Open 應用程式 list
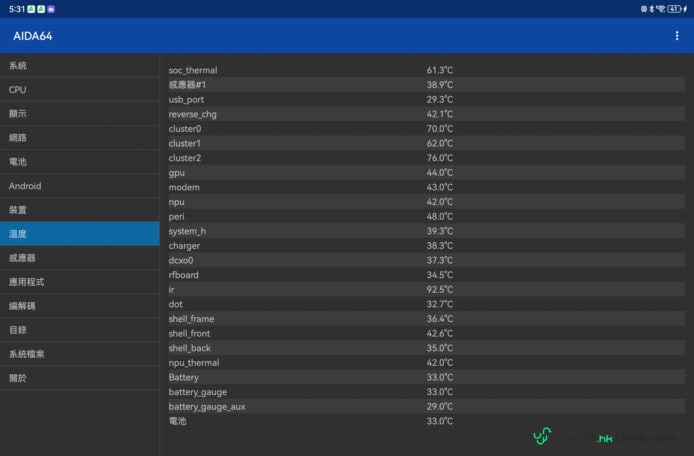The image size is (694, 456). [79, 282]
